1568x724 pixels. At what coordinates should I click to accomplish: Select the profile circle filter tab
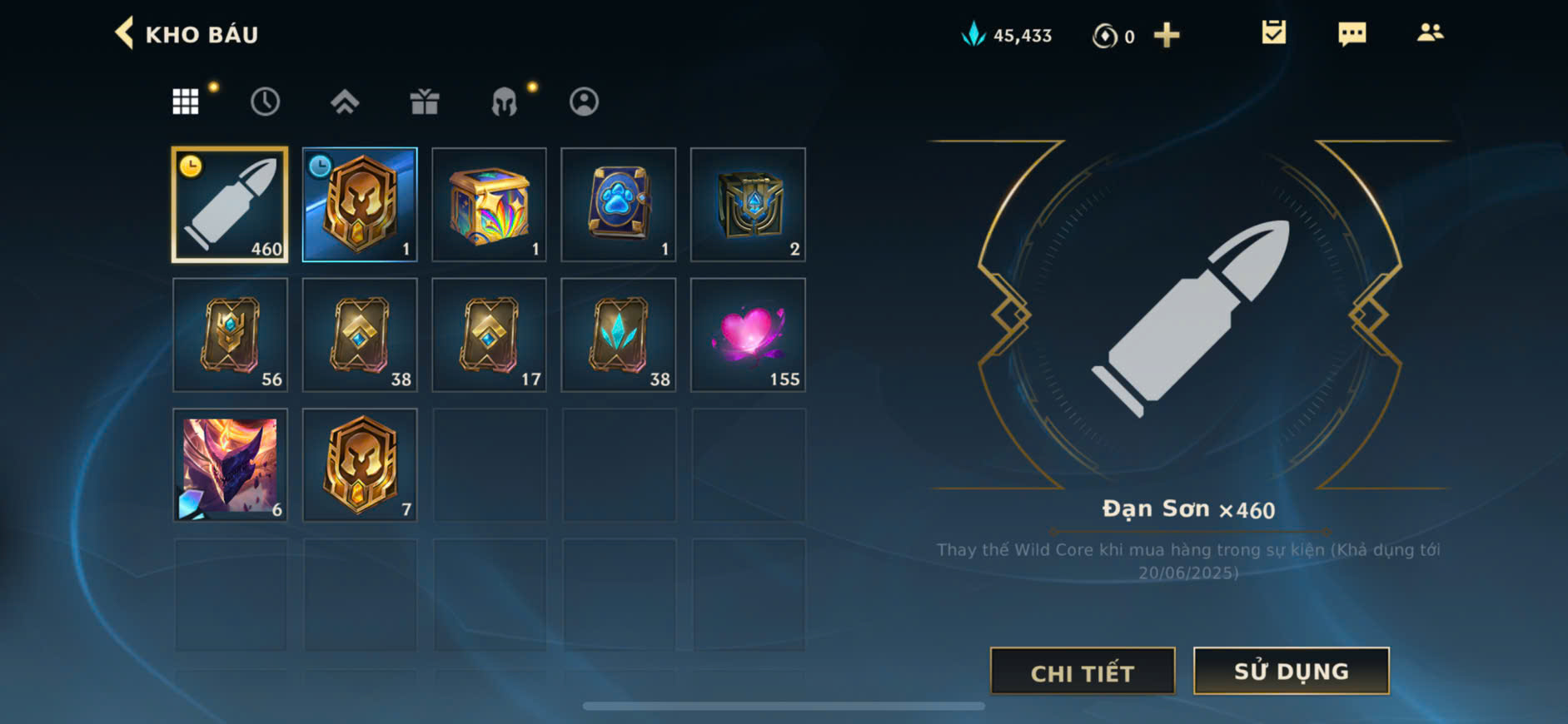584,102
